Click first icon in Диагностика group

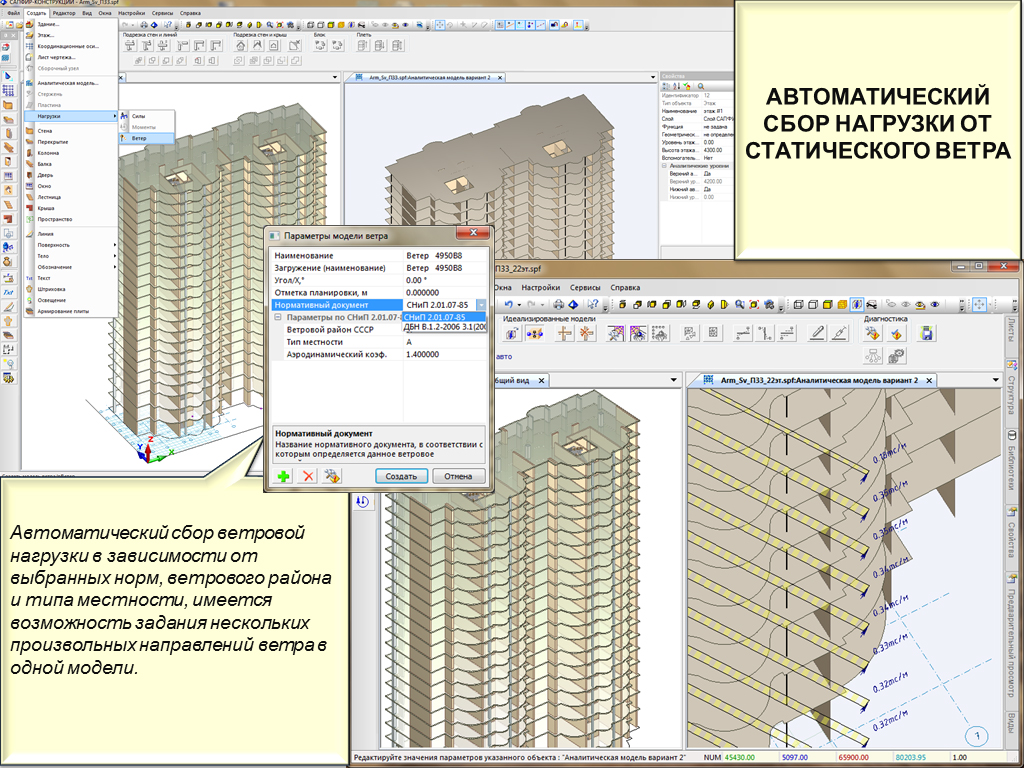[x=871, y=333]
